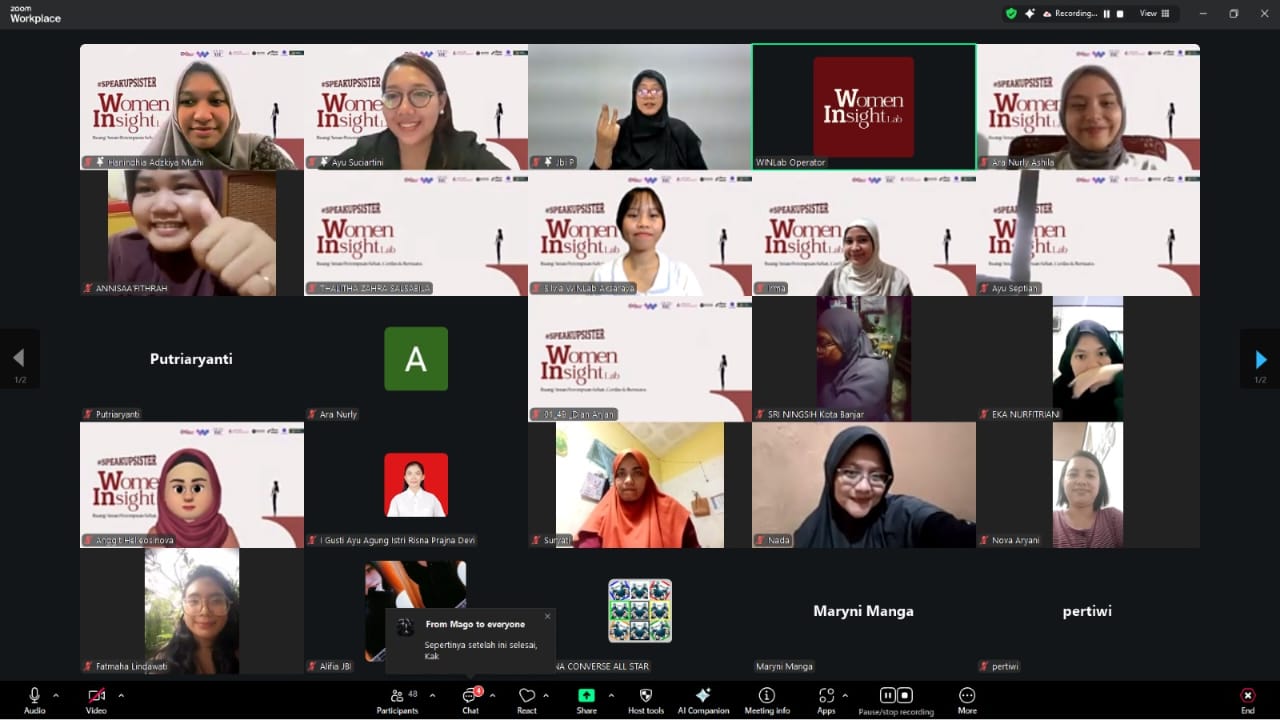The height and width of the screenshot is (720, 1280).
Task: Toggle camera using the Video button
Action: [x=96, y=700]
